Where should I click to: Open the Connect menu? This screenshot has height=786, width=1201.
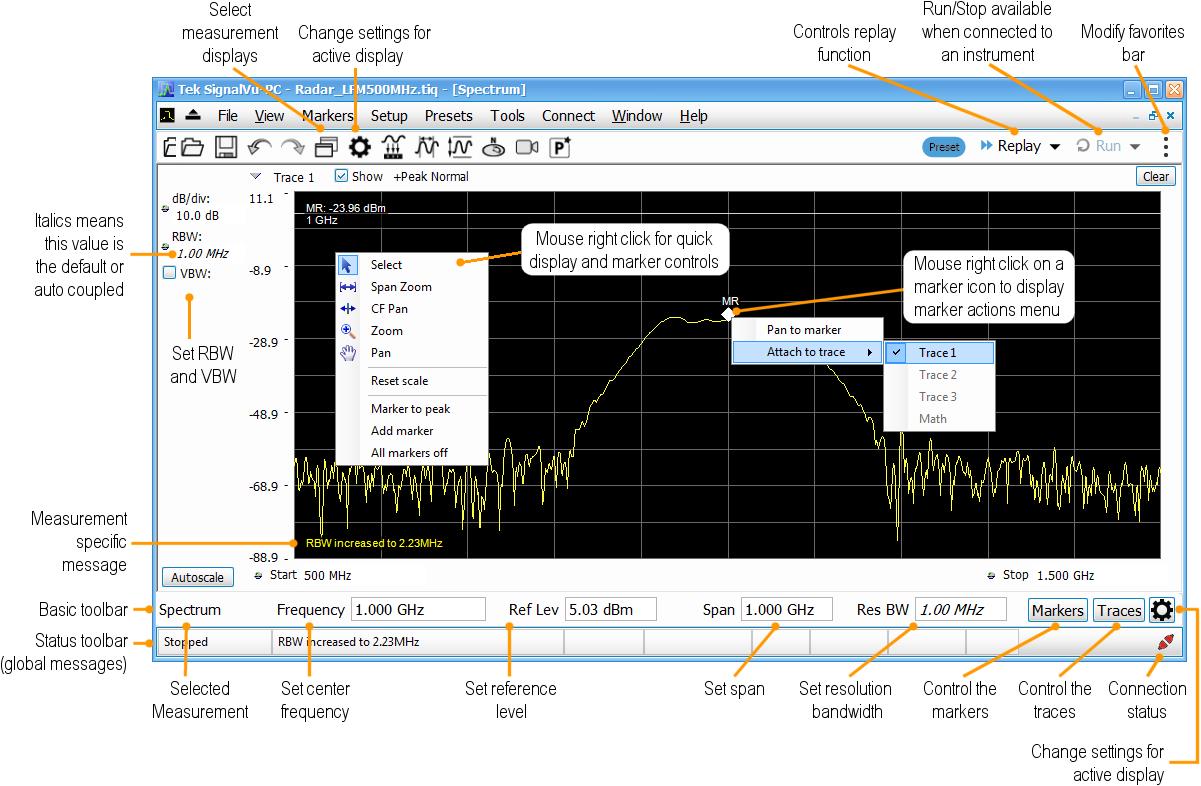click(568, 116)
